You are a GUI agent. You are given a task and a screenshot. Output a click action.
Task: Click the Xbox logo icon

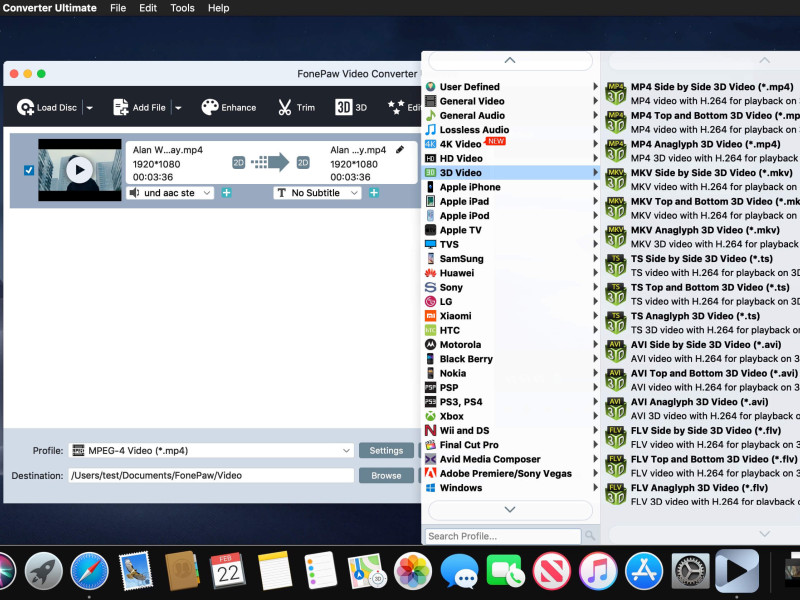pos(431,416)
